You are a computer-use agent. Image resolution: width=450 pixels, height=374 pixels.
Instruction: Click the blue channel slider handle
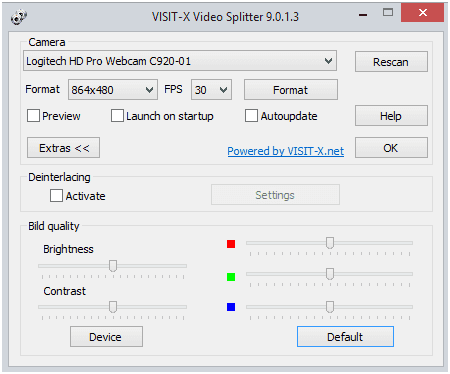coord(330,307)
